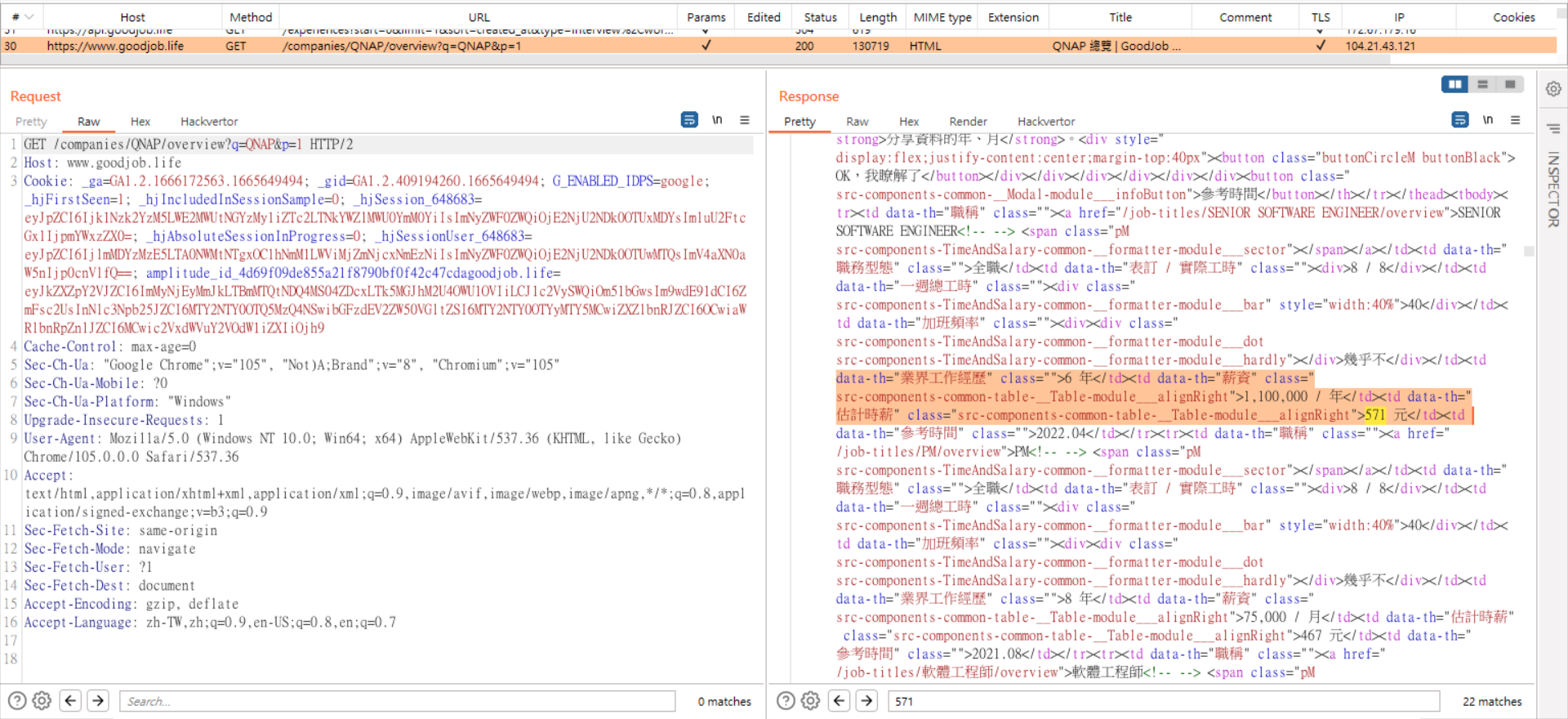Sort history by the Host column
1568x719 pixels.
click(132, 17)
